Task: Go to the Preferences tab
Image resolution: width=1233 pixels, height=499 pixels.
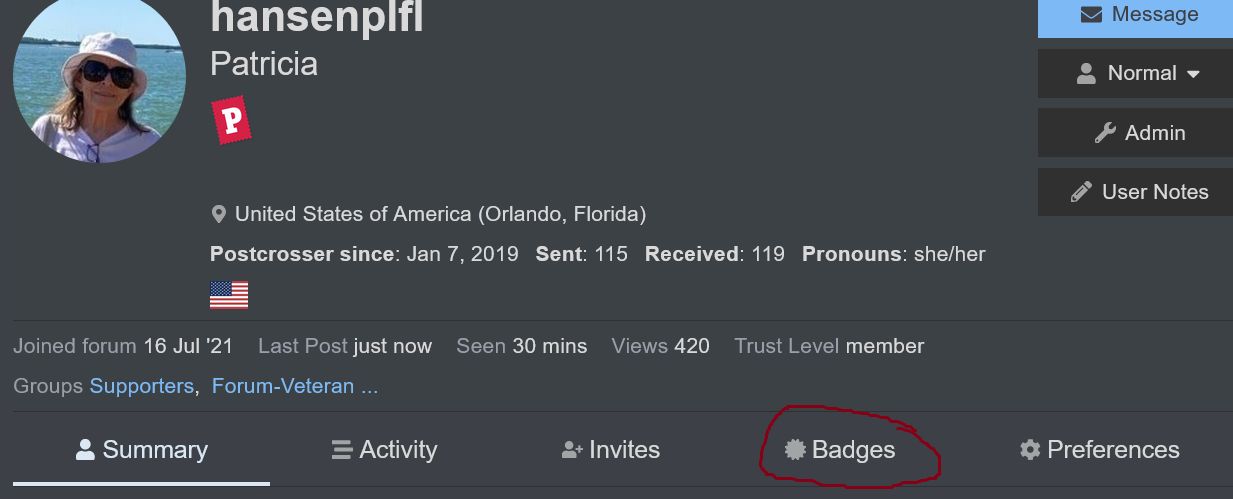Action: 1099,450
